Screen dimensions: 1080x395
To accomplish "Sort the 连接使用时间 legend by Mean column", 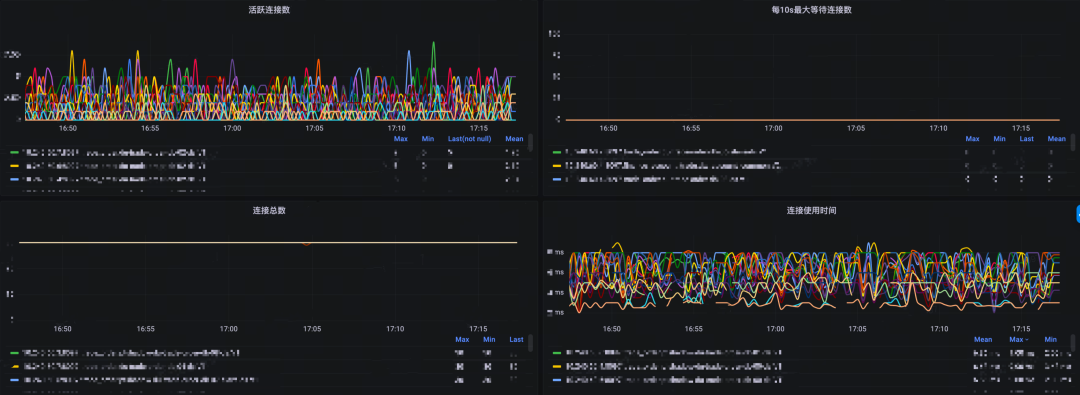I will coord(983,339).
